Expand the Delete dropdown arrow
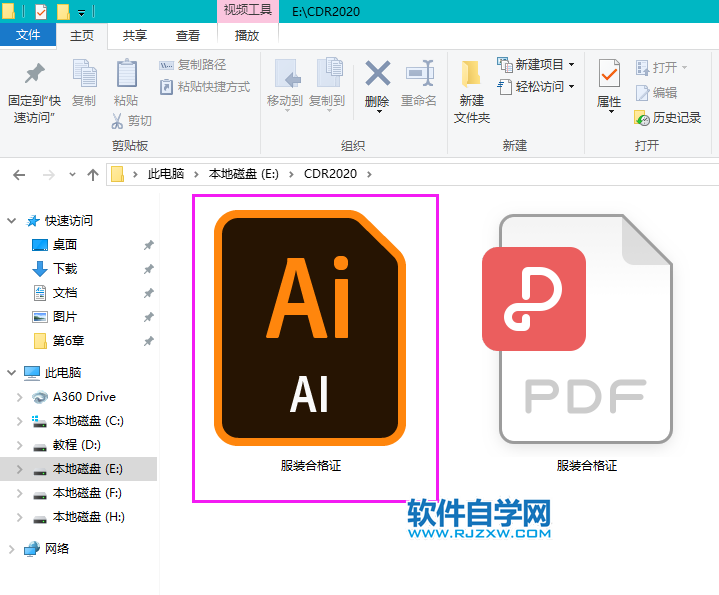 [379, 111]
